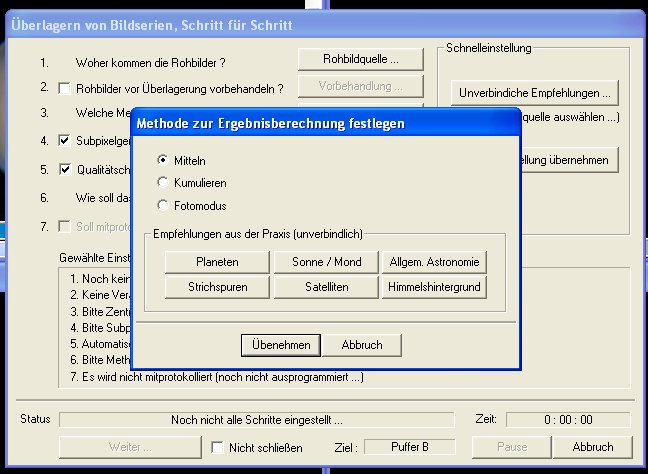Open Unverbindliche Empfehlungen quick settings
This screenshot has height=474, width=648.
coord(534,93)
